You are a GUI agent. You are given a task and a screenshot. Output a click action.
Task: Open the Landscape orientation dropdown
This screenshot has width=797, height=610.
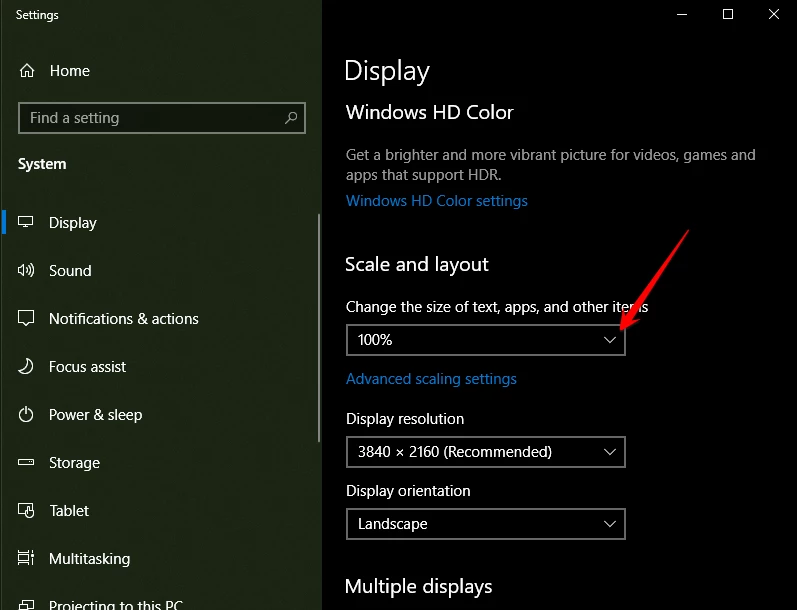[485, 524]
